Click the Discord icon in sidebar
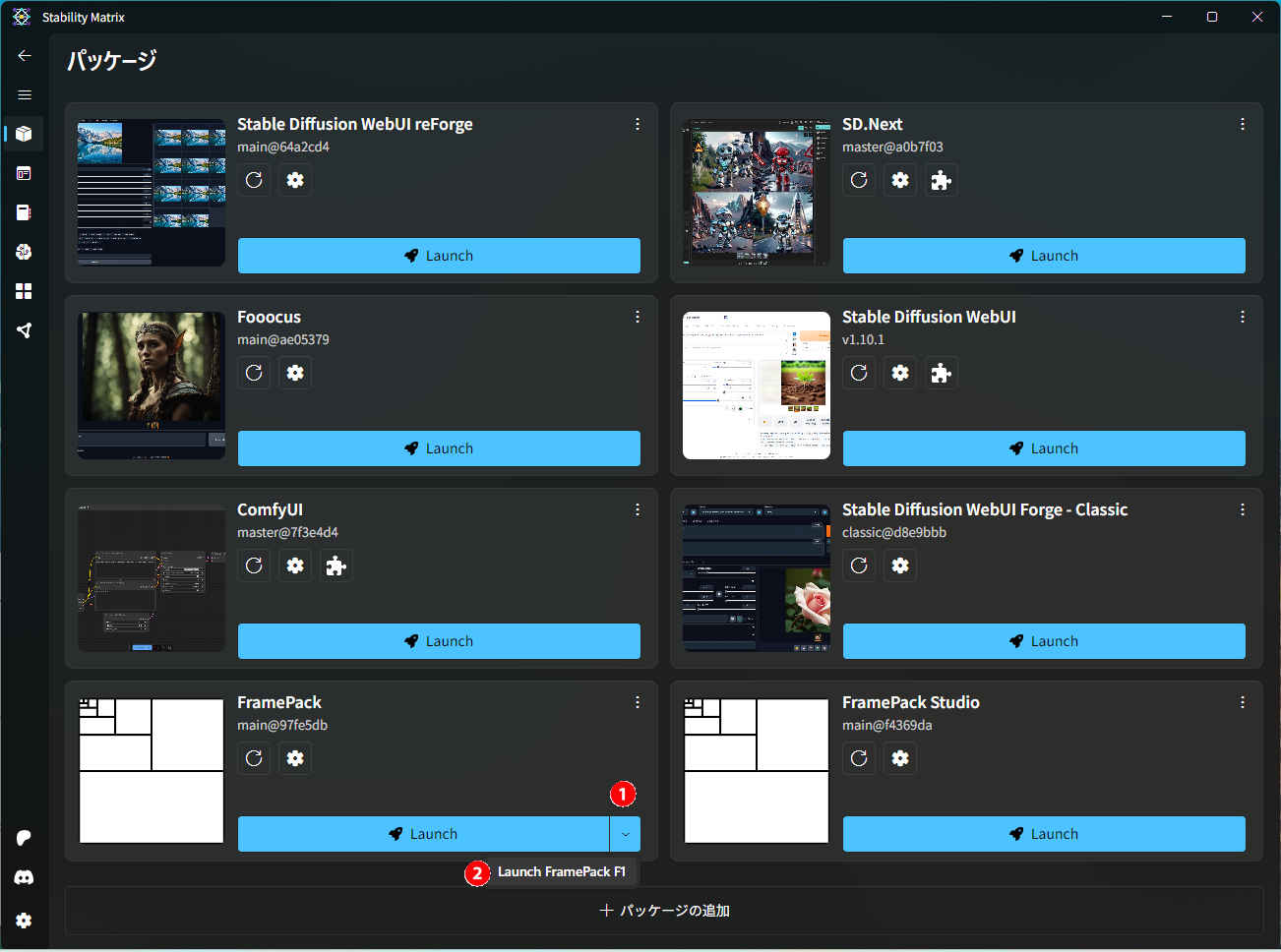 point(24,877)
